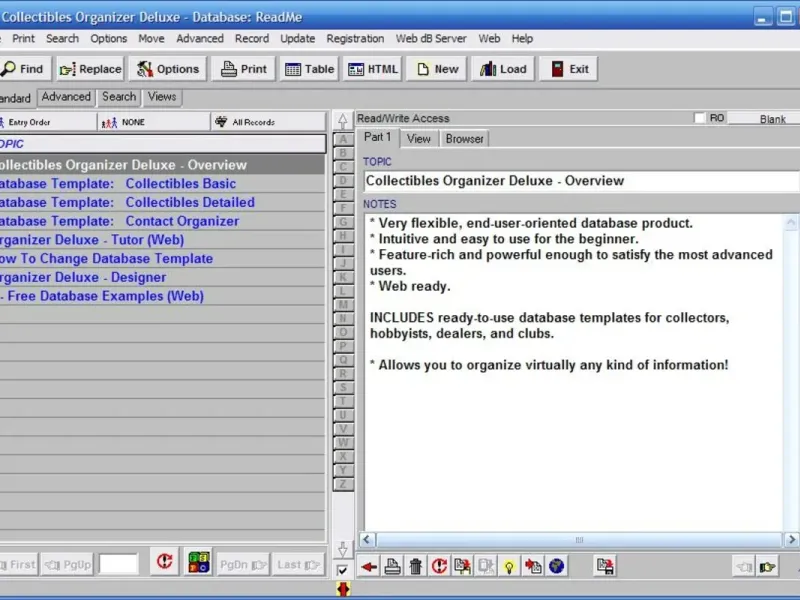Click the printer icon below the notes
Screen dimensions: 800x600
click(x=393, y=567)
